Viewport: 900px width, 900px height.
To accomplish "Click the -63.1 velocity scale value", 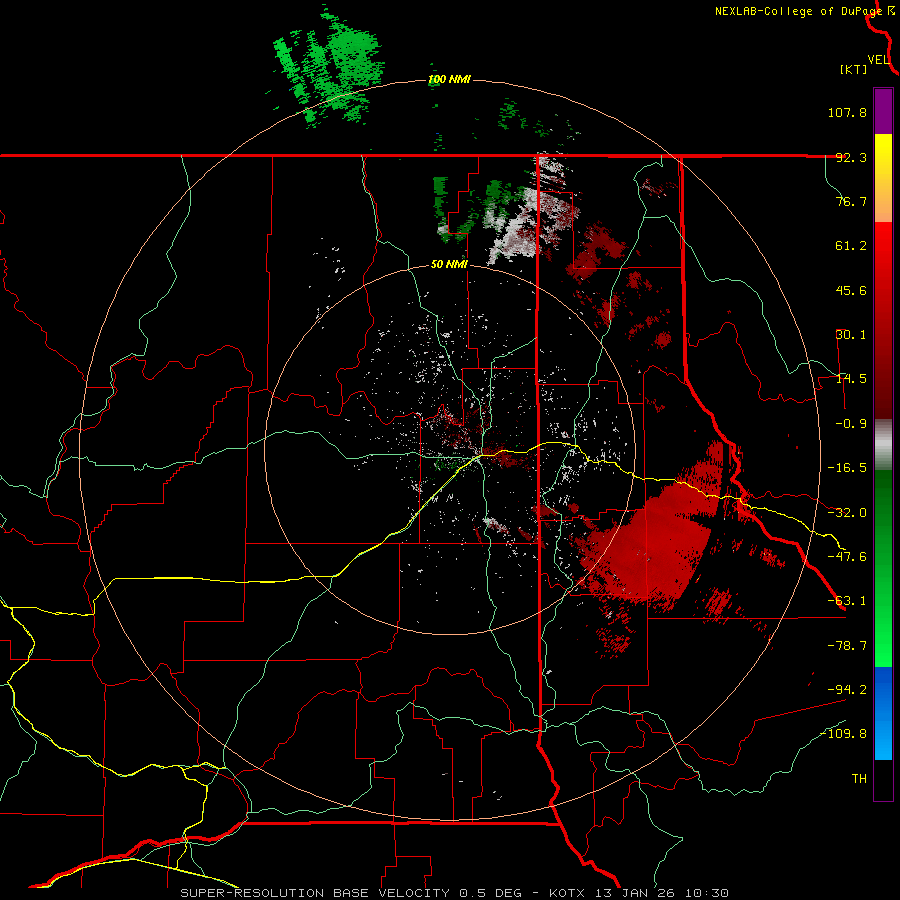I will (x=847, y=601).
